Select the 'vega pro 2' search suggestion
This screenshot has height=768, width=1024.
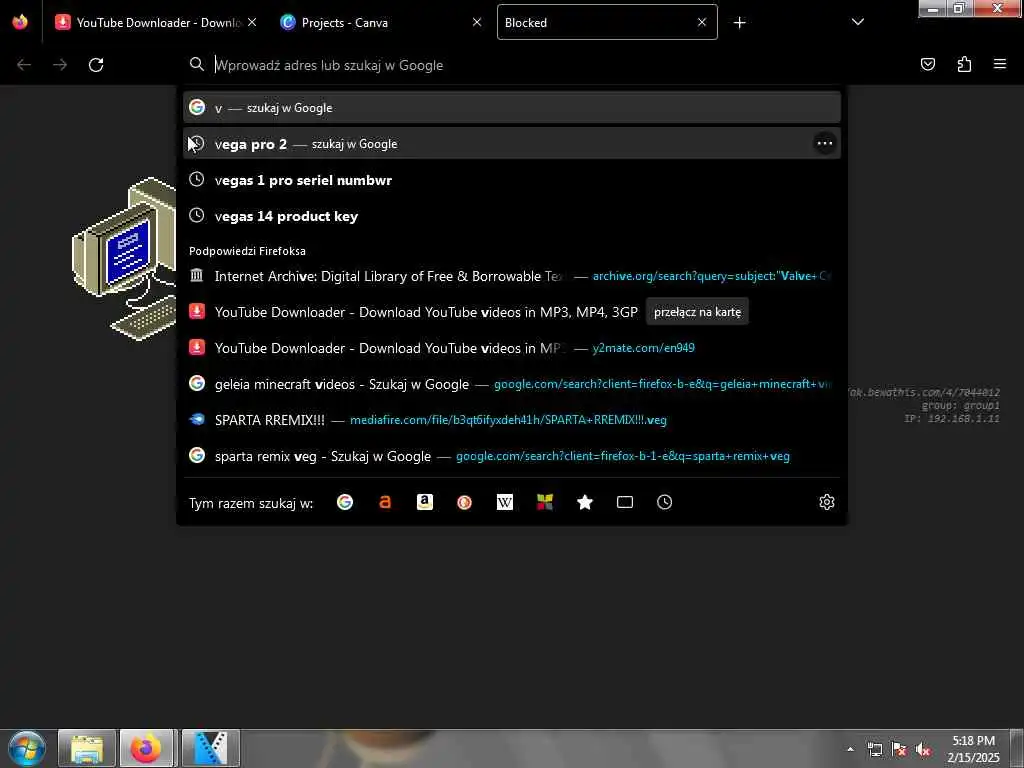tap(512, 144)
